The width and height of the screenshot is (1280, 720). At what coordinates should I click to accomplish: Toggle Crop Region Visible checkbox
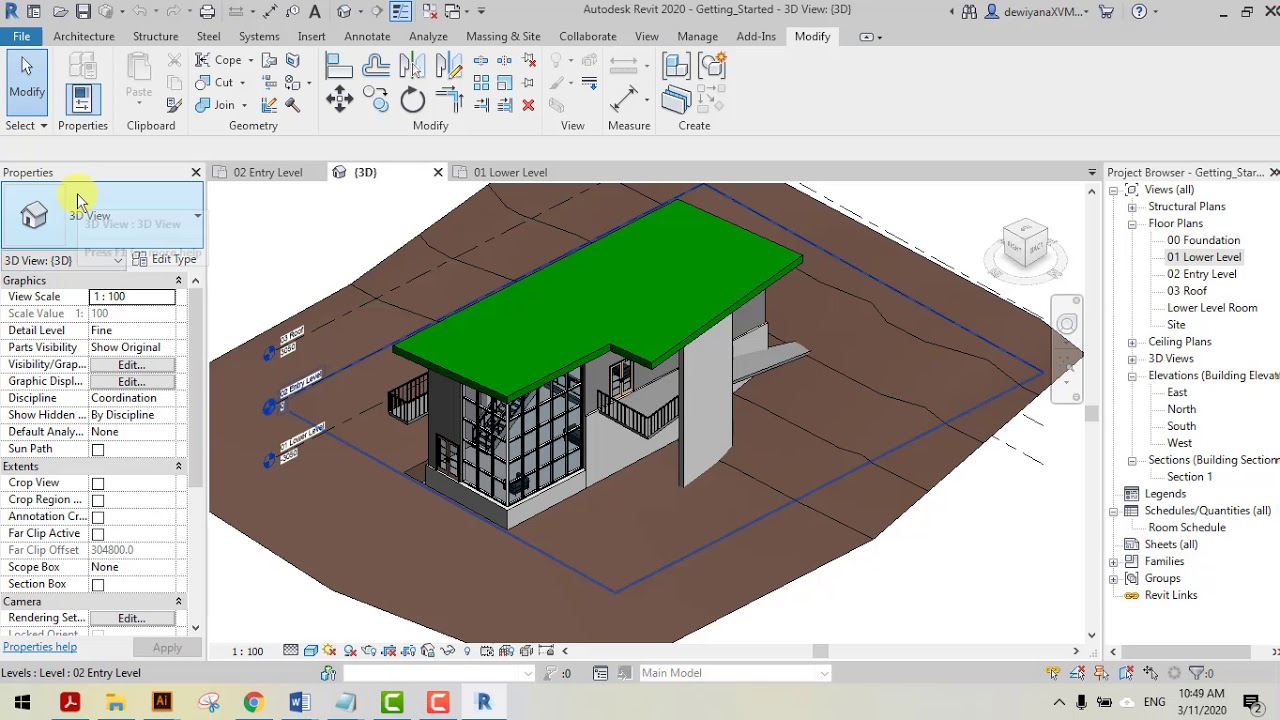point(98,501)
